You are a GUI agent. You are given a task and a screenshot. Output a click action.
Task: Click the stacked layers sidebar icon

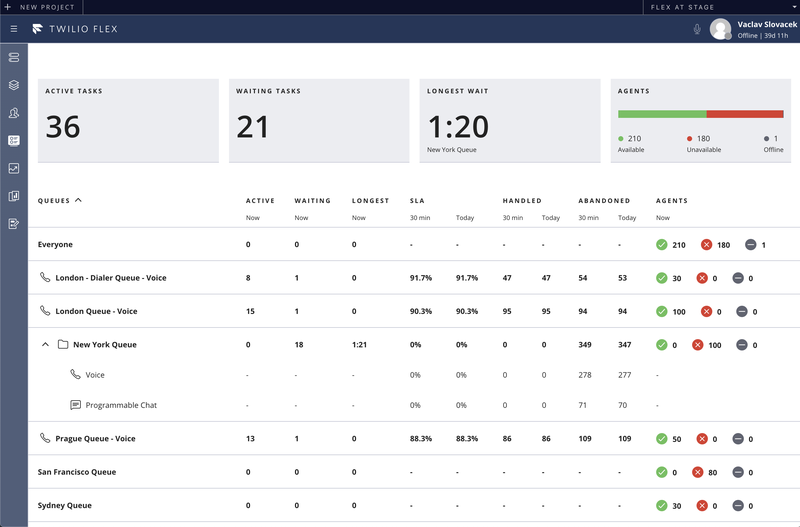click(14, 86)
